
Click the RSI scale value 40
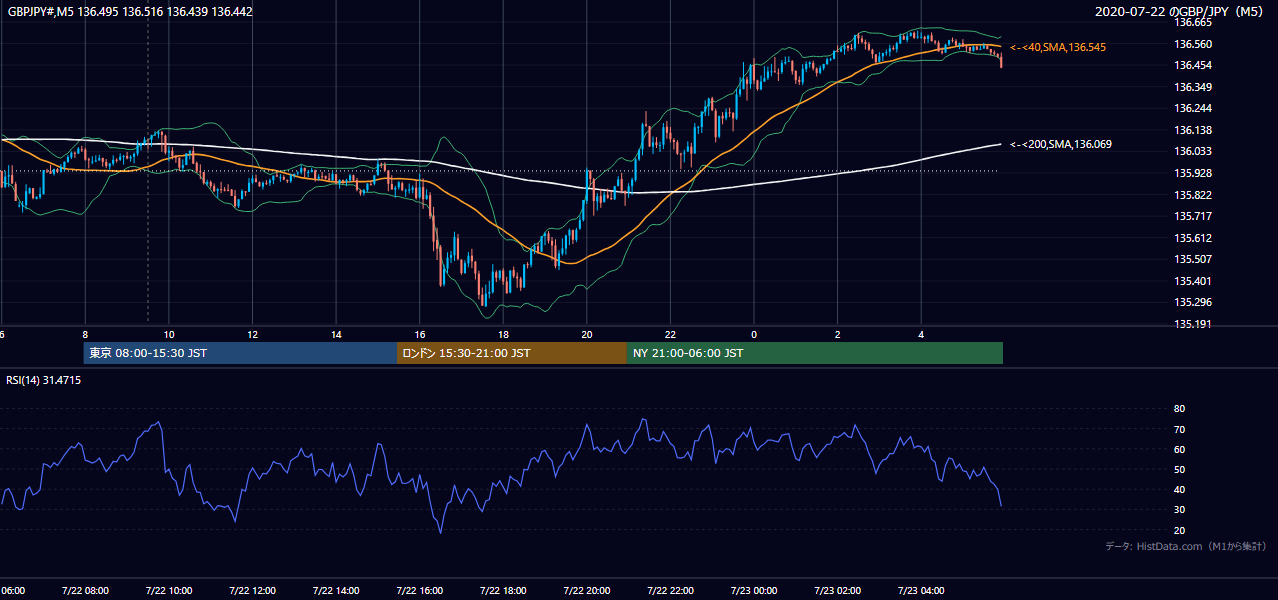(x=1179, y=489)
